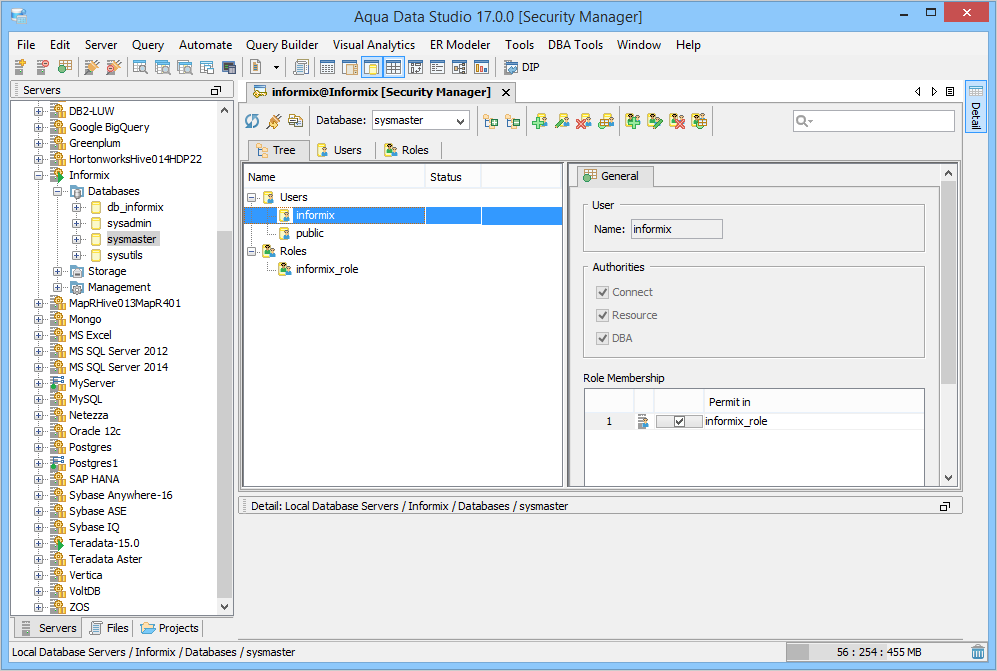Open the tab list button
The width and height of the screenshot is (997, 671).
(950, 92)
